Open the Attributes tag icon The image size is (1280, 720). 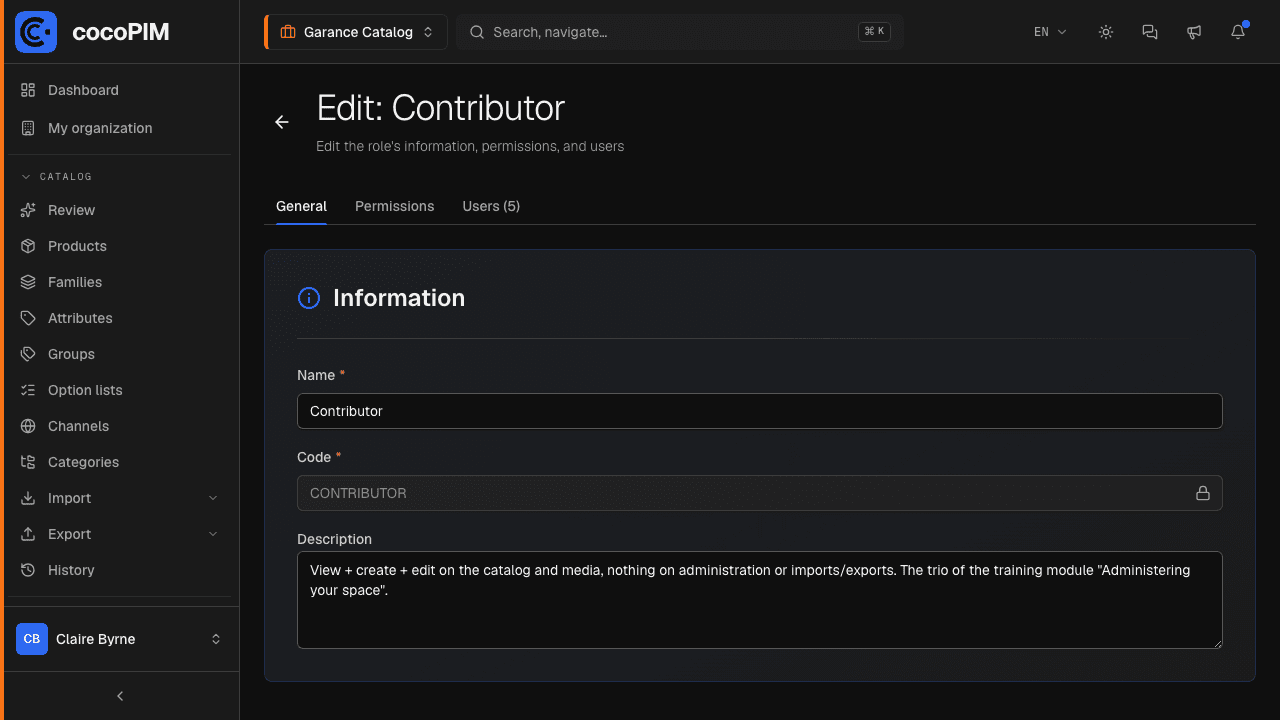pyautogui.click(x=28, y=318)
